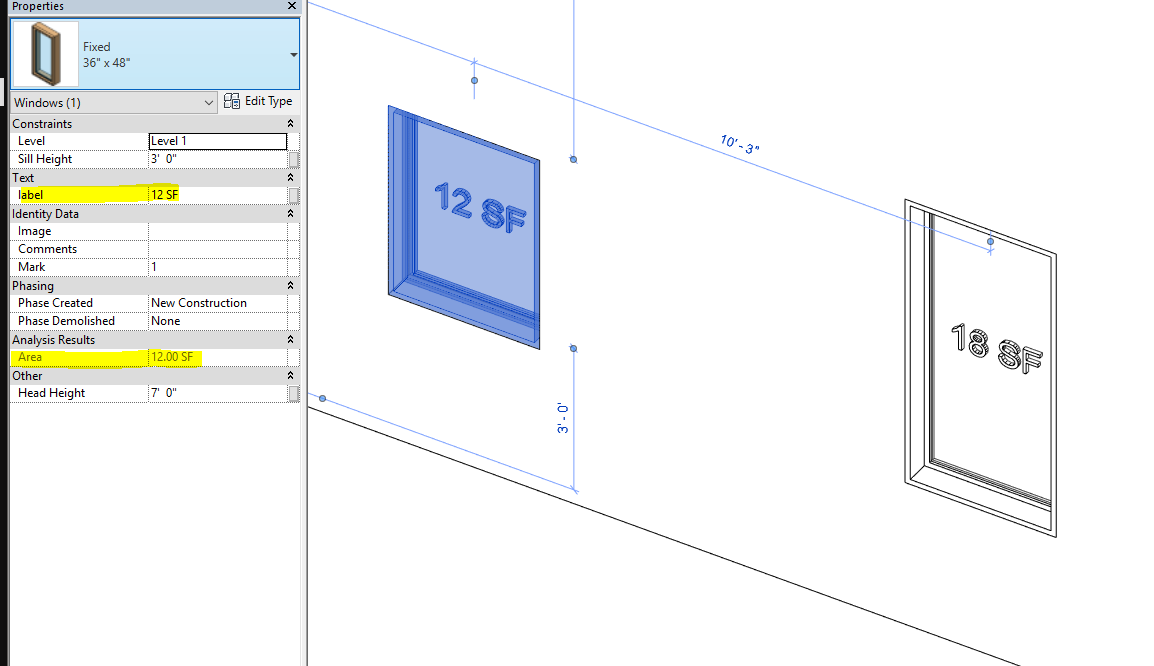Click the Comments value cell
Screen dimensions: 1154x666
pyautogui.click(x=218, y=249)
